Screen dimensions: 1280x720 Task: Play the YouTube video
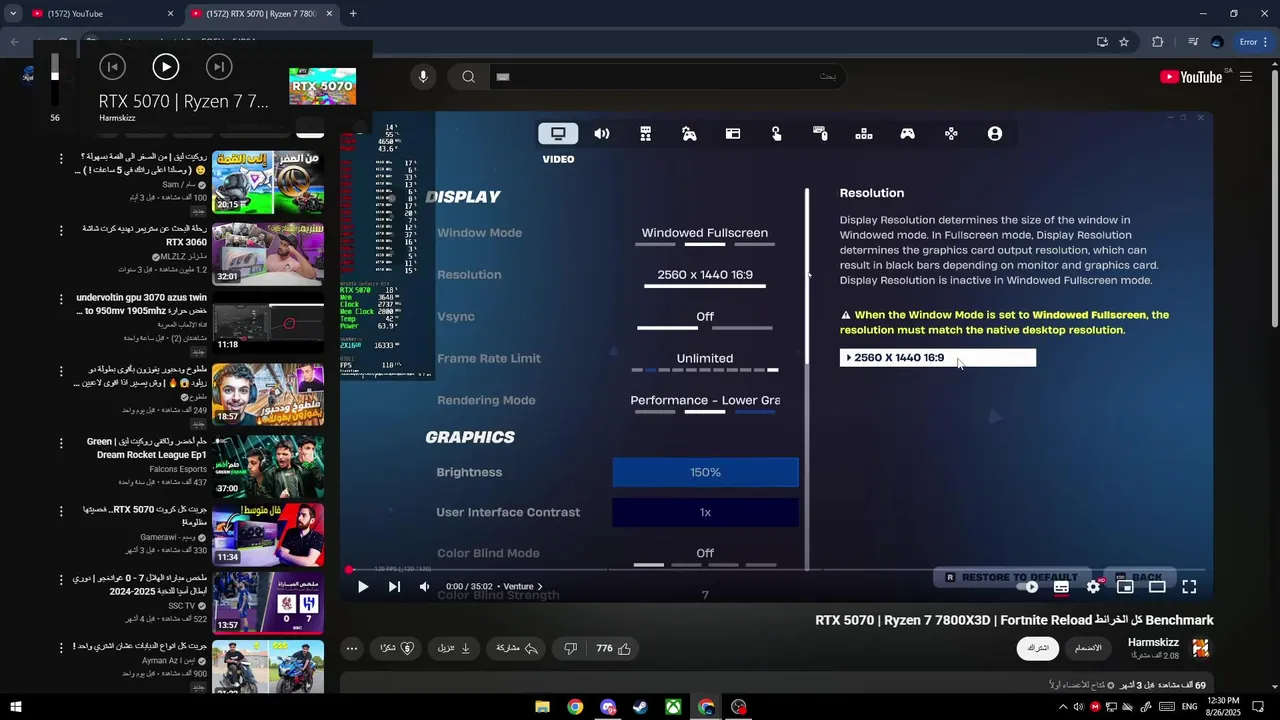coord(363,587)
